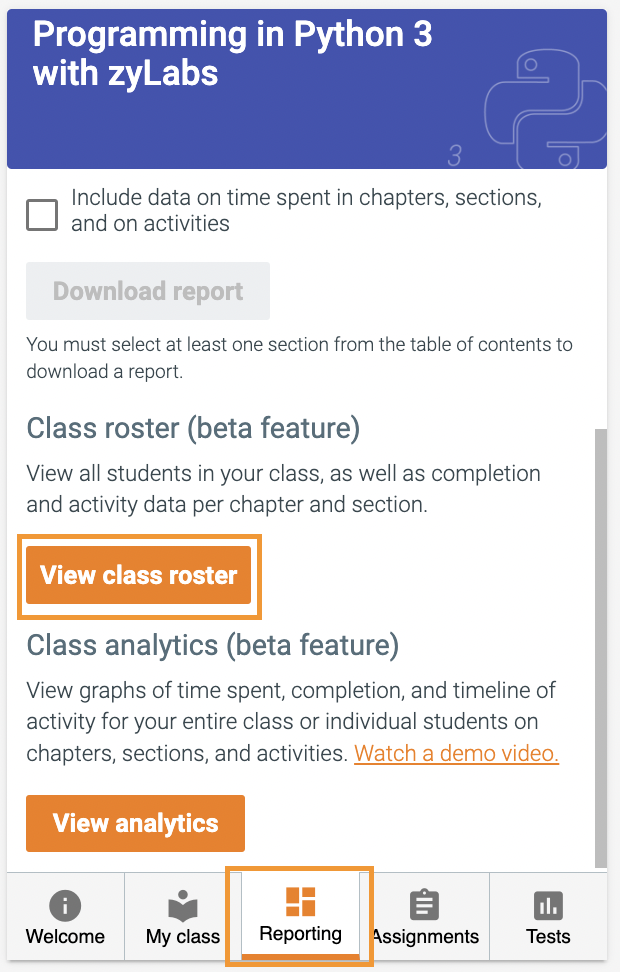This screenshot has height=972, width=620.
Task: Click the Class analytics (beta feature) heading
Action: 212,645
